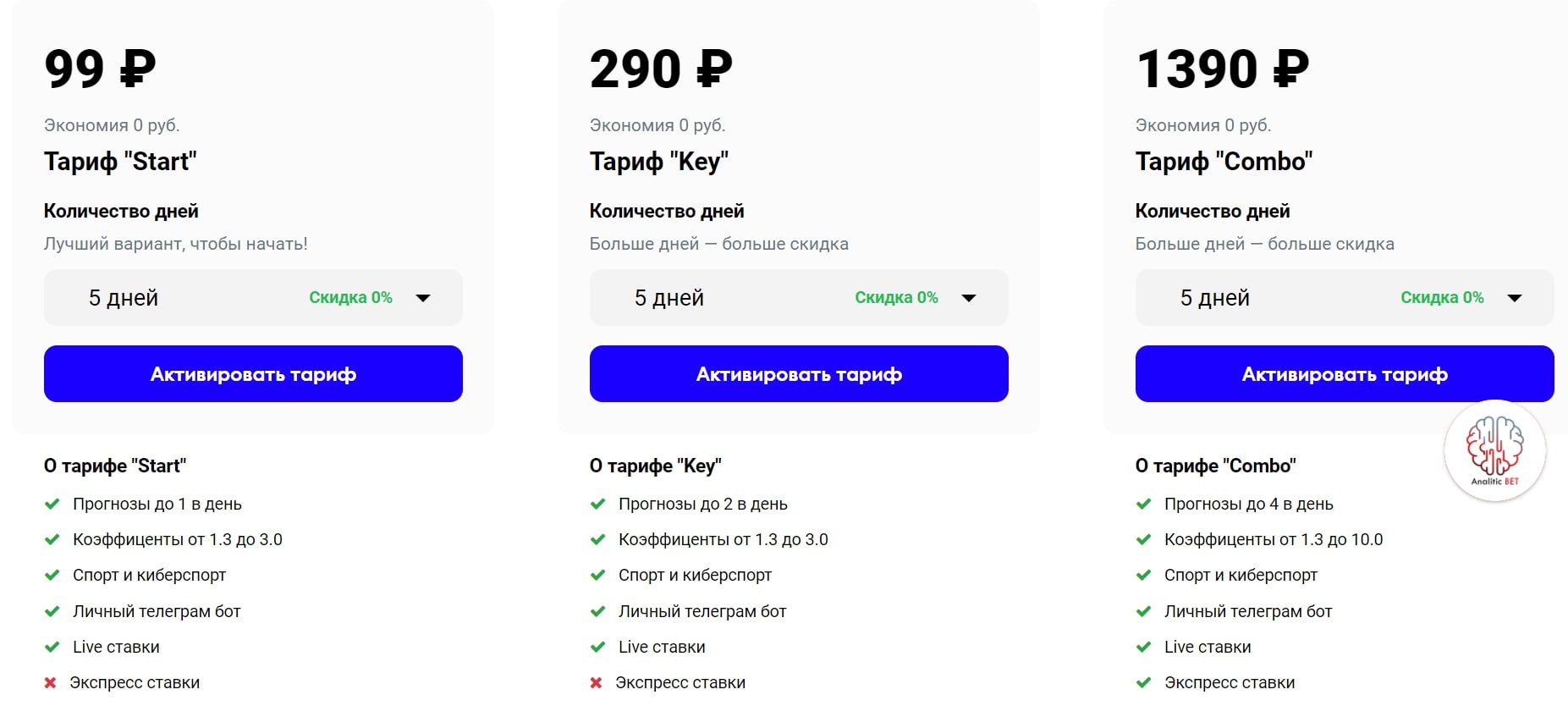This screenshot has width=1568, height=706.
Task: Click the green check beside Combo's Спорт и киберспорт
Action: click(1143, 575)
